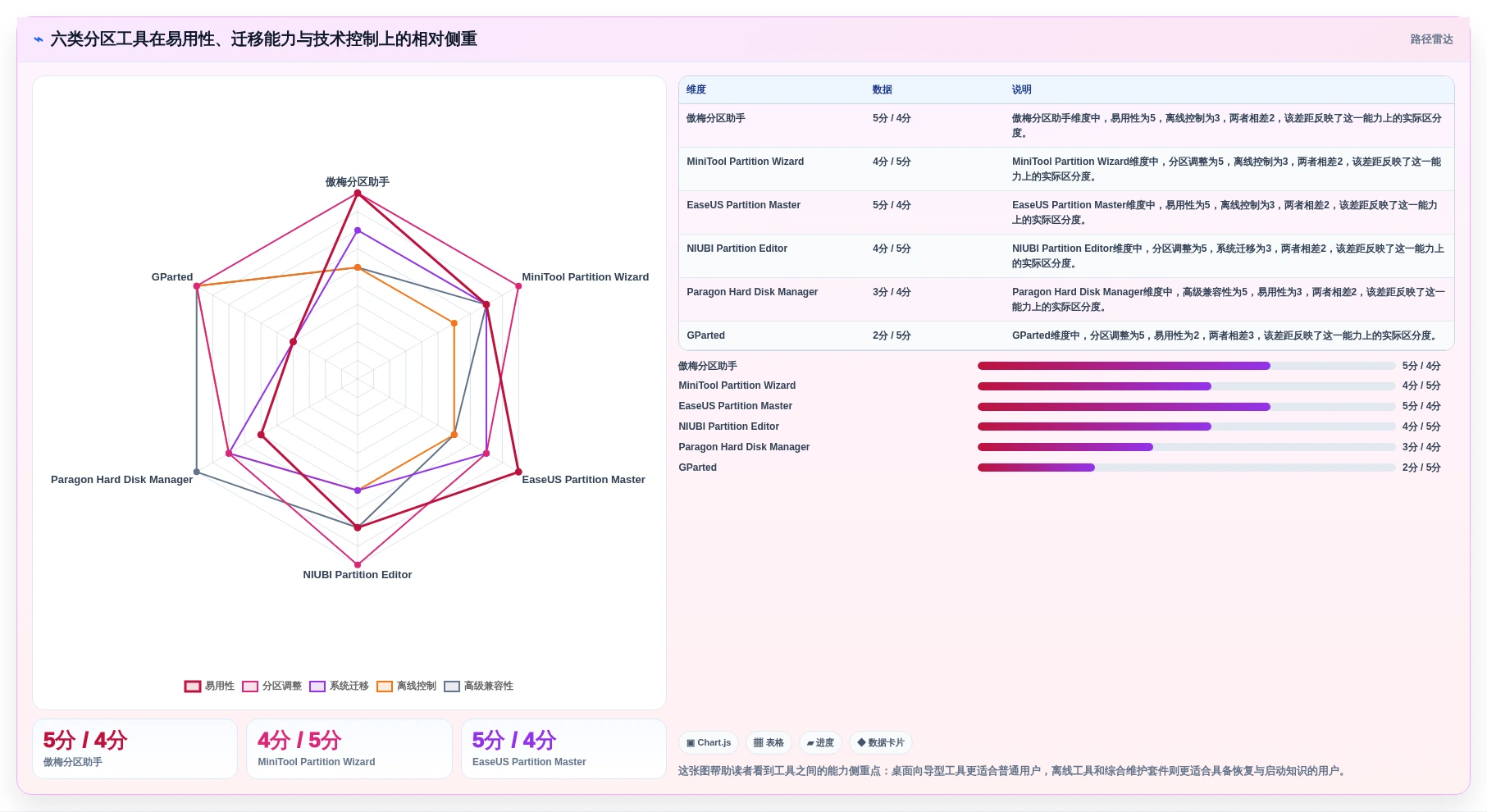Click the 路径雷达 label in header
This screenshot has width=1487, height=812.
click(x=1431, y=39)
